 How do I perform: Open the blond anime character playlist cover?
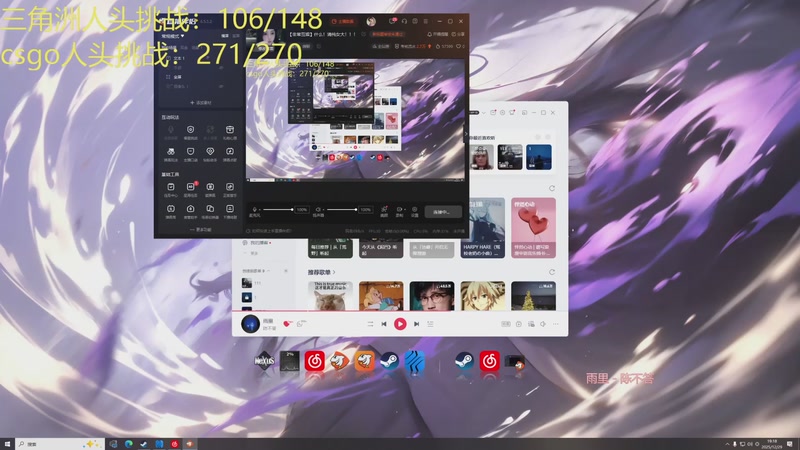pos(483,296)
